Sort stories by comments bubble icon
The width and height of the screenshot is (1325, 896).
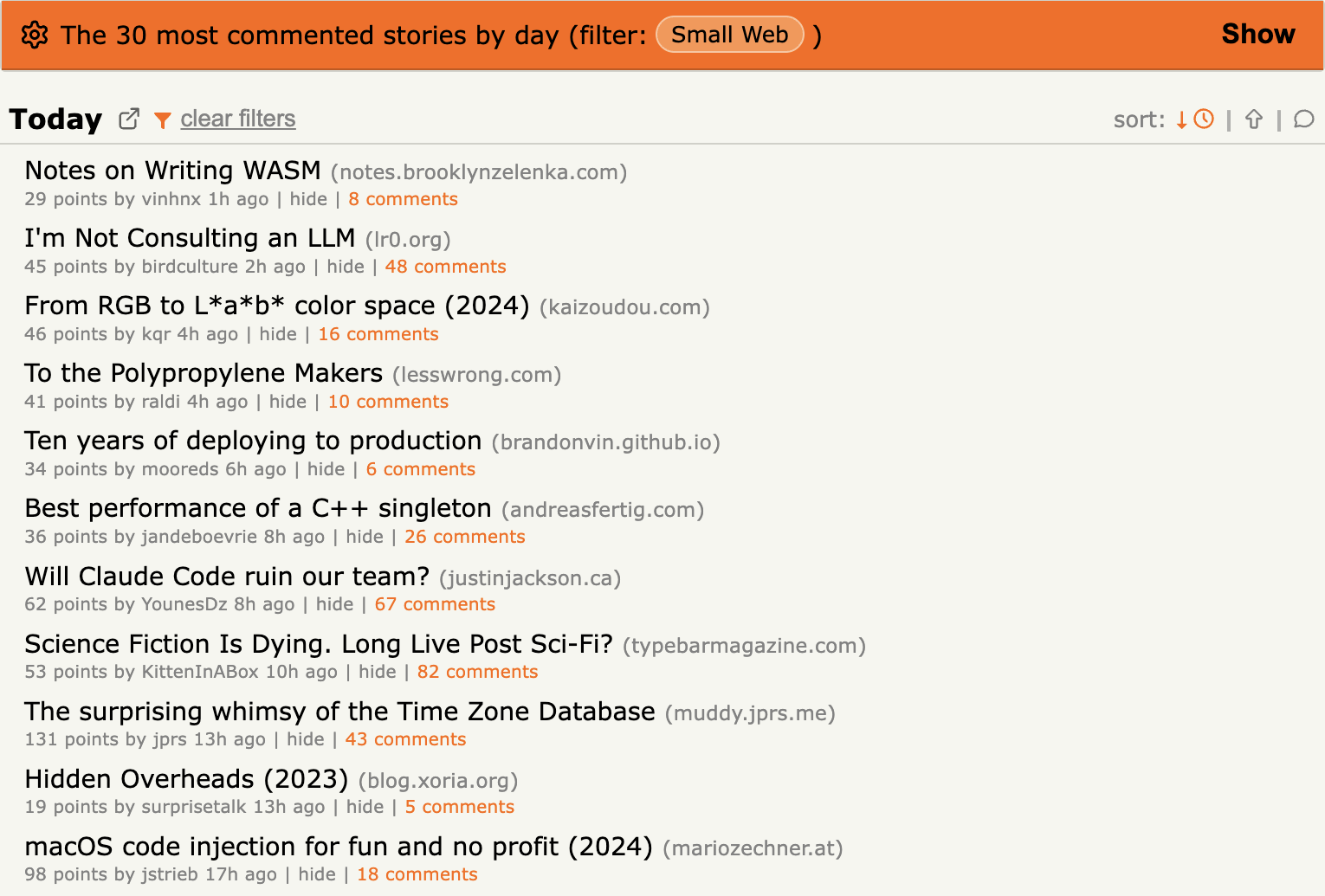pyautogui.click(x=1303, y=119)
